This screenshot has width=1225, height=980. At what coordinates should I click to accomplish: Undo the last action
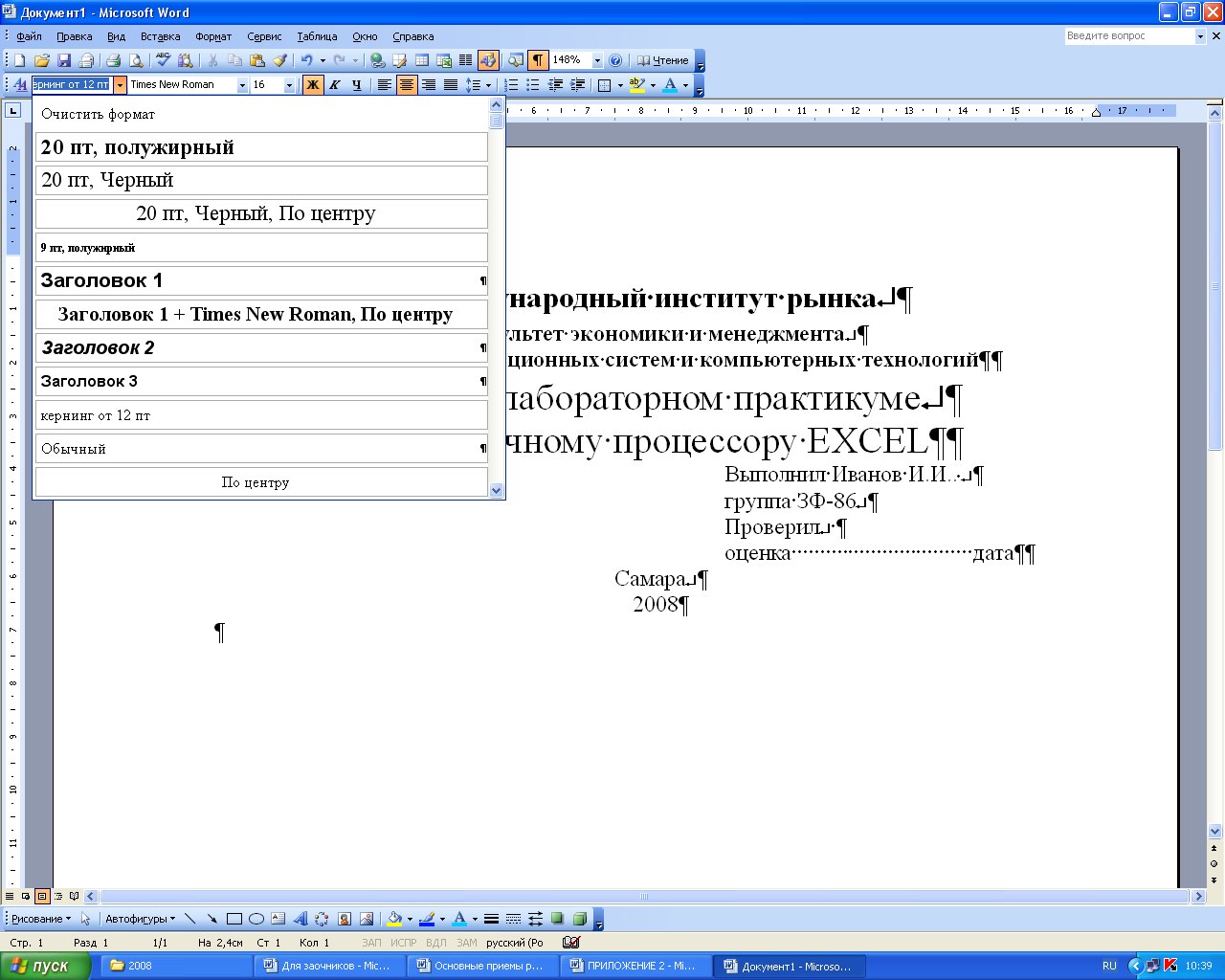pos(306,60)
